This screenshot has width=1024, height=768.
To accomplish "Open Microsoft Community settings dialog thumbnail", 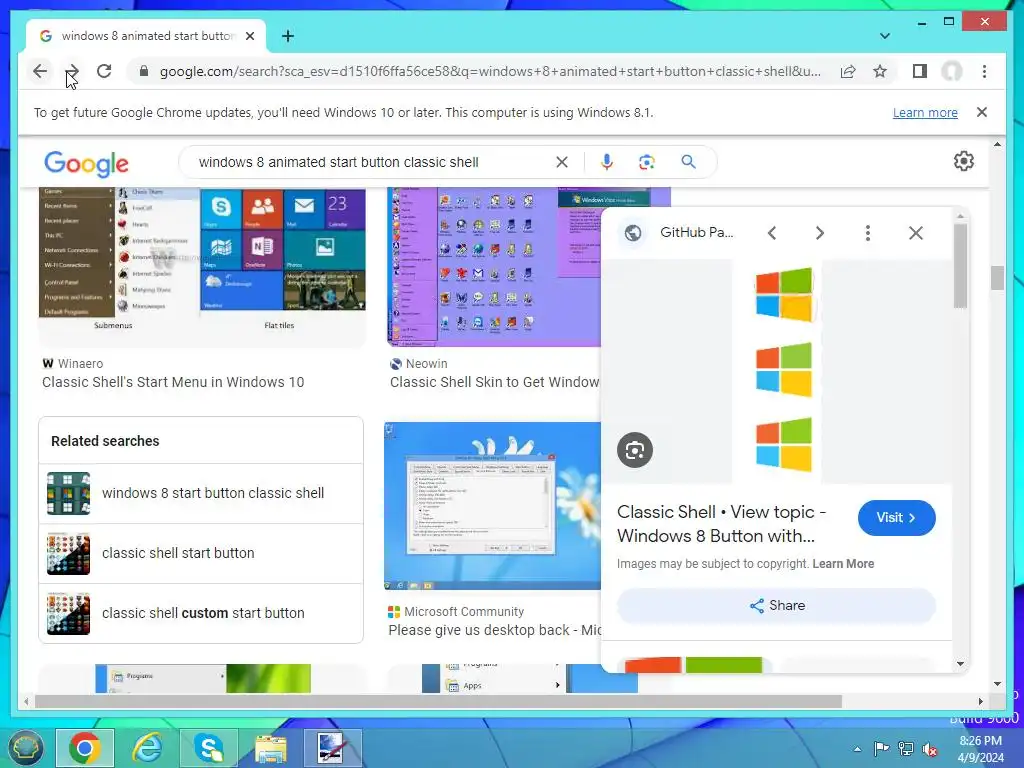I will [x=492, y=506].
